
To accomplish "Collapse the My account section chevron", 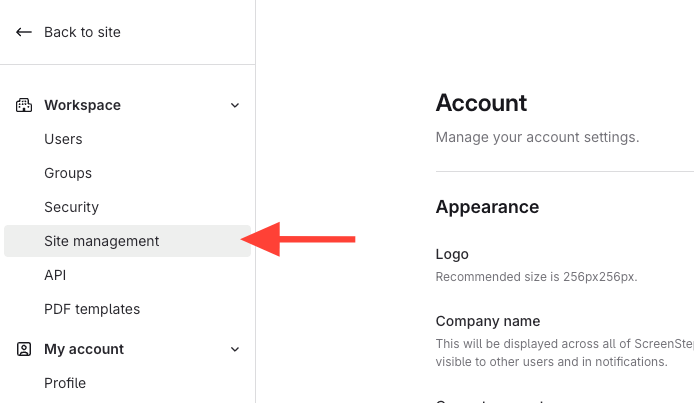I will [x=235, y=349].
